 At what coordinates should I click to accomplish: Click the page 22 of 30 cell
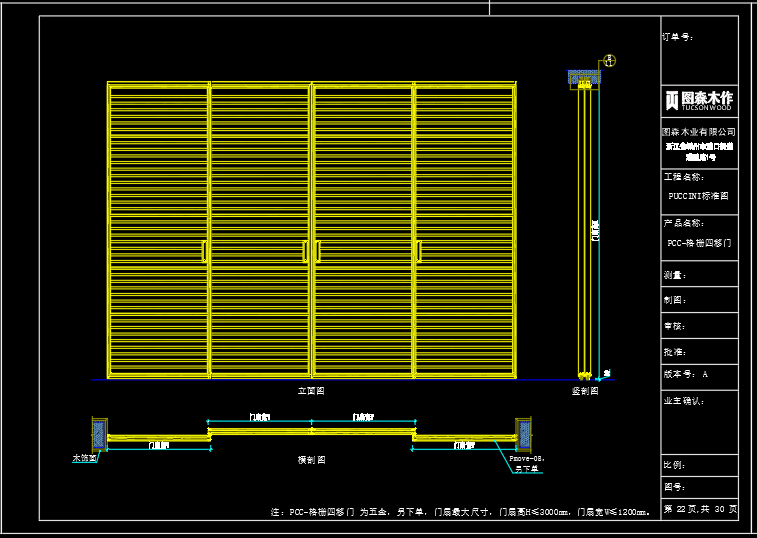[700, 509]
